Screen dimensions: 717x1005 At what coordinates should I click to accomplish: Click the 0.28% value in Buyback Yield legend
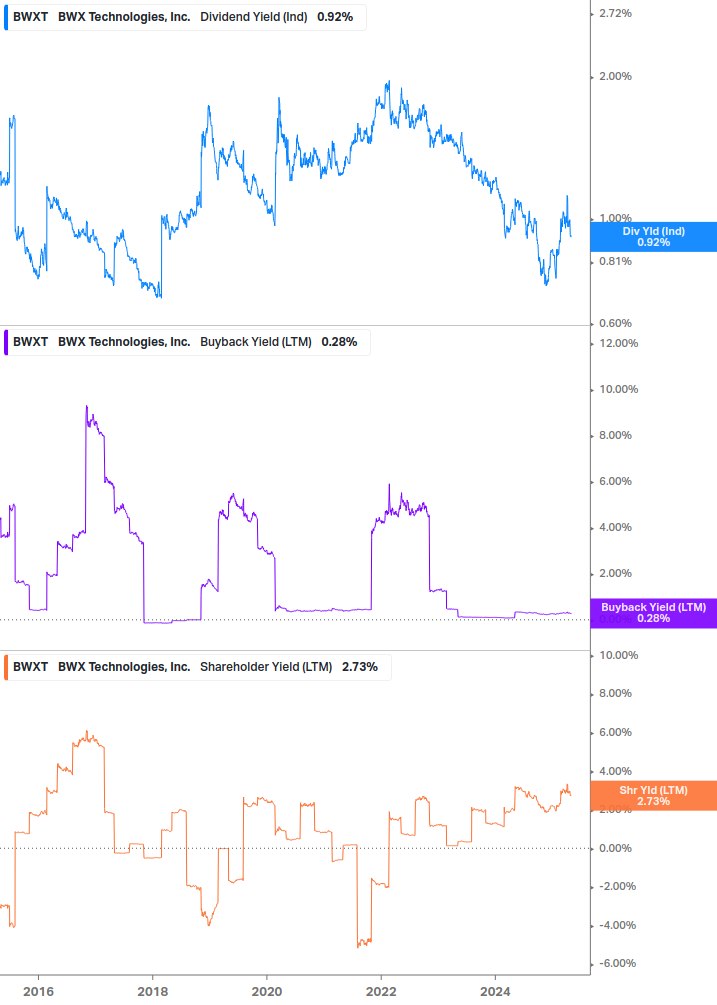(339, 342)
